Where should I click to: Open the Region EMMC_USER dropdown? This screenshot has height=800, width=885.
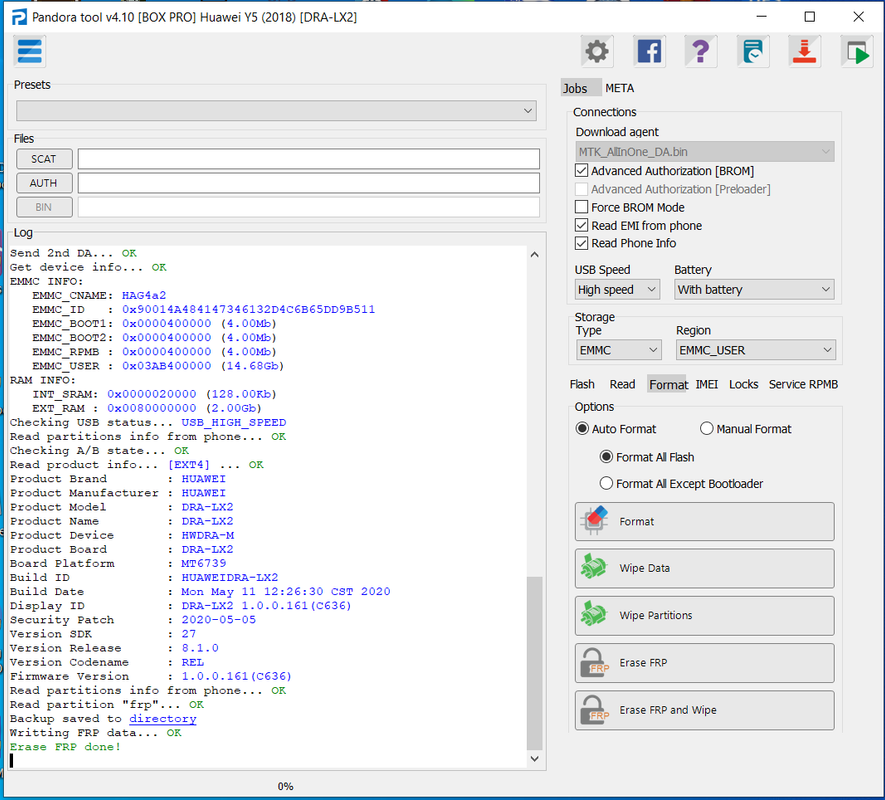click(756, 350)
